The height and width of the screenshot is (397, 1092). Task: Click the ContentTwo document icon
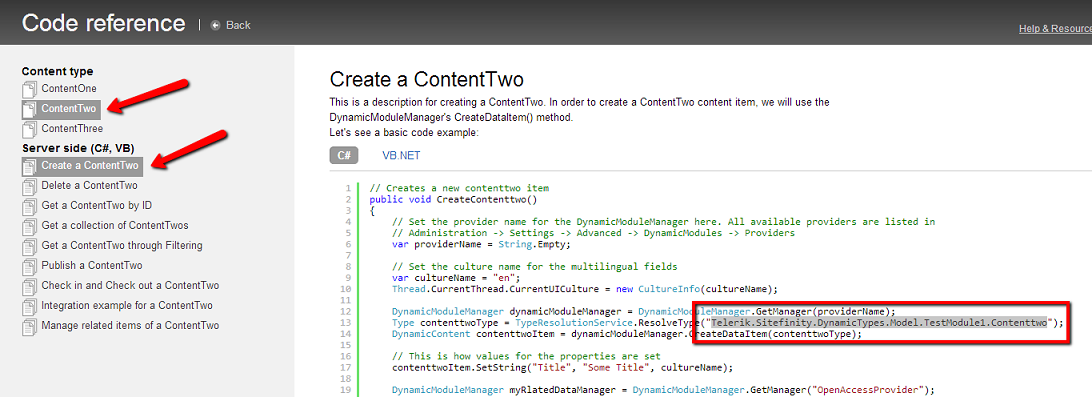[29, 109]
